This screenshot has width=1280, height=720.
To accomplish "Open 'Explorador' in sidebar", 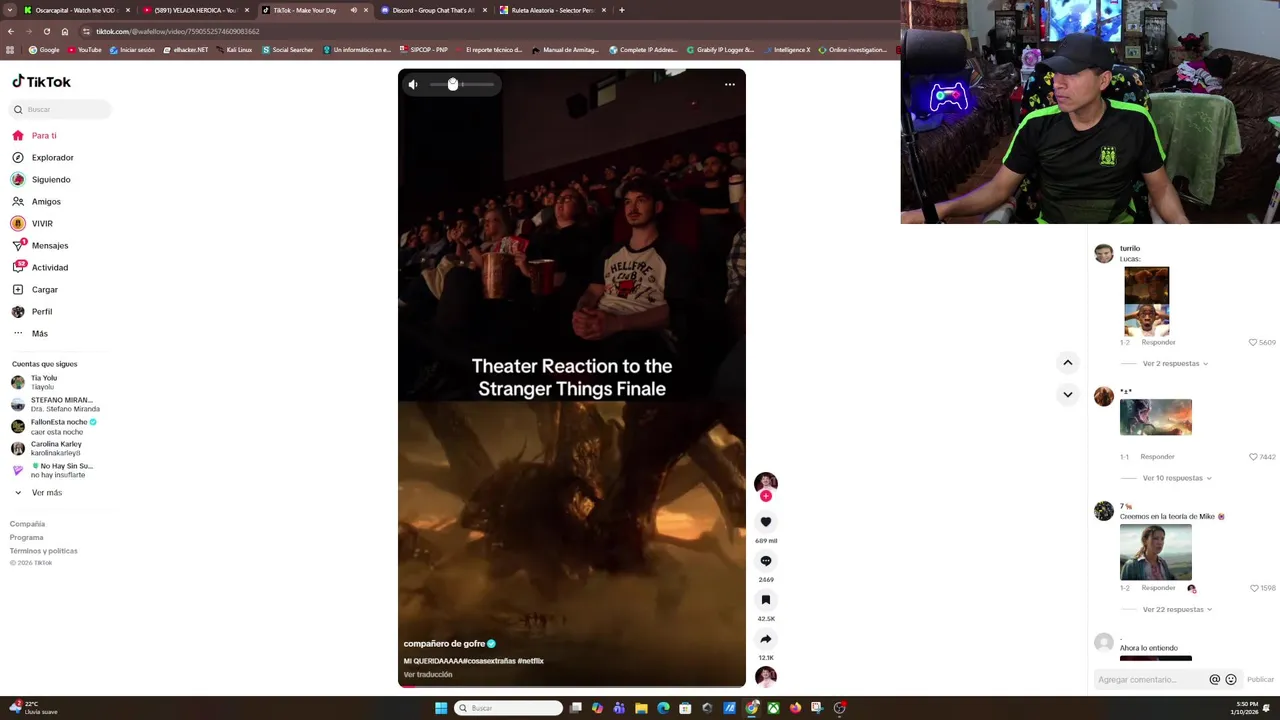I will click(42, 158).
